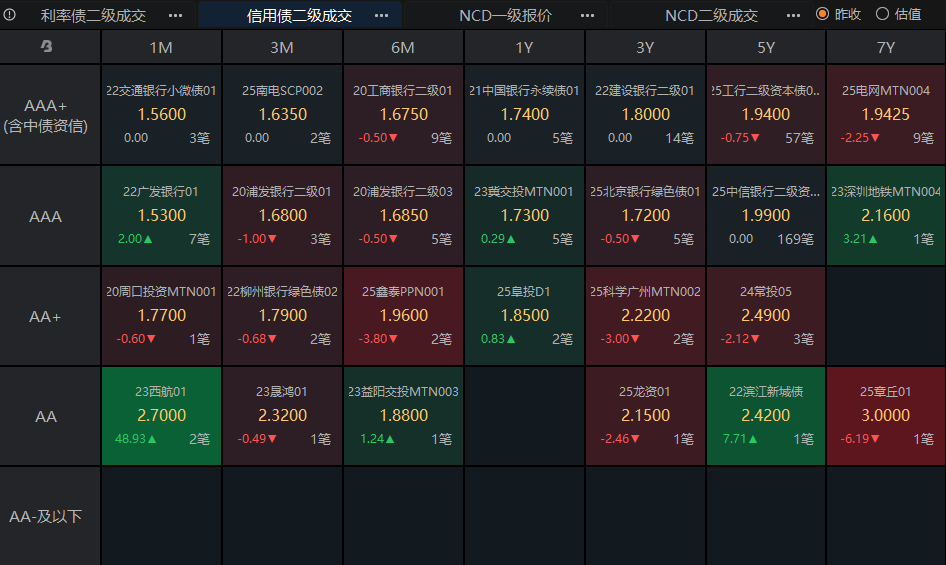Open more options beside 信用债二级成交
The width and height of the screenshot is (946, 565).
pos(381,16)
